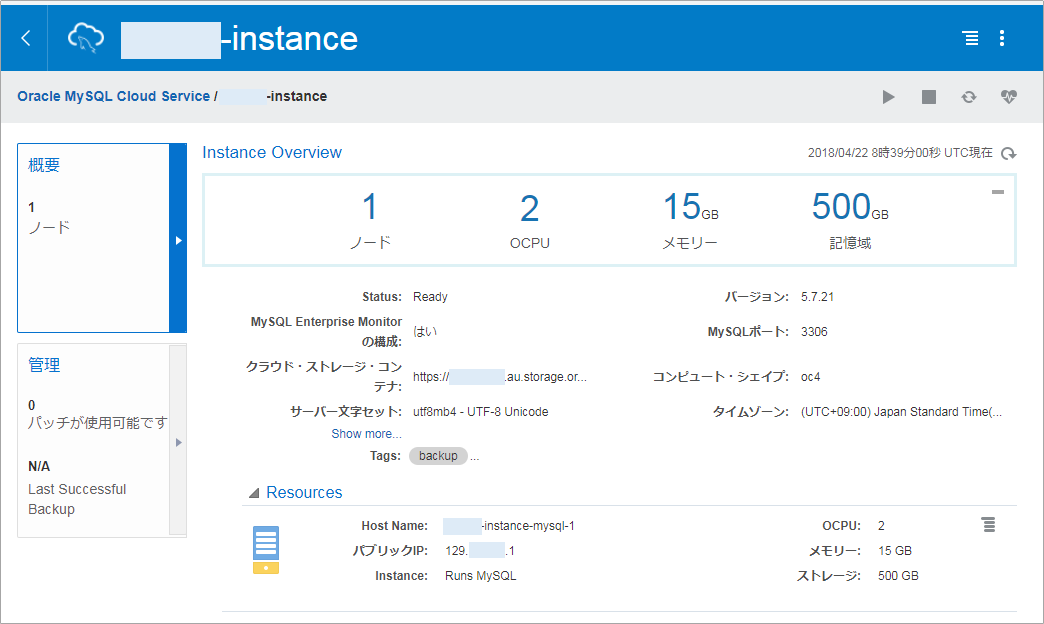This screenshot has height=624, width=1044.
Task: Click the utf8mb4 - UTF-8 Unicode value
Action: [x=480, y=412]
